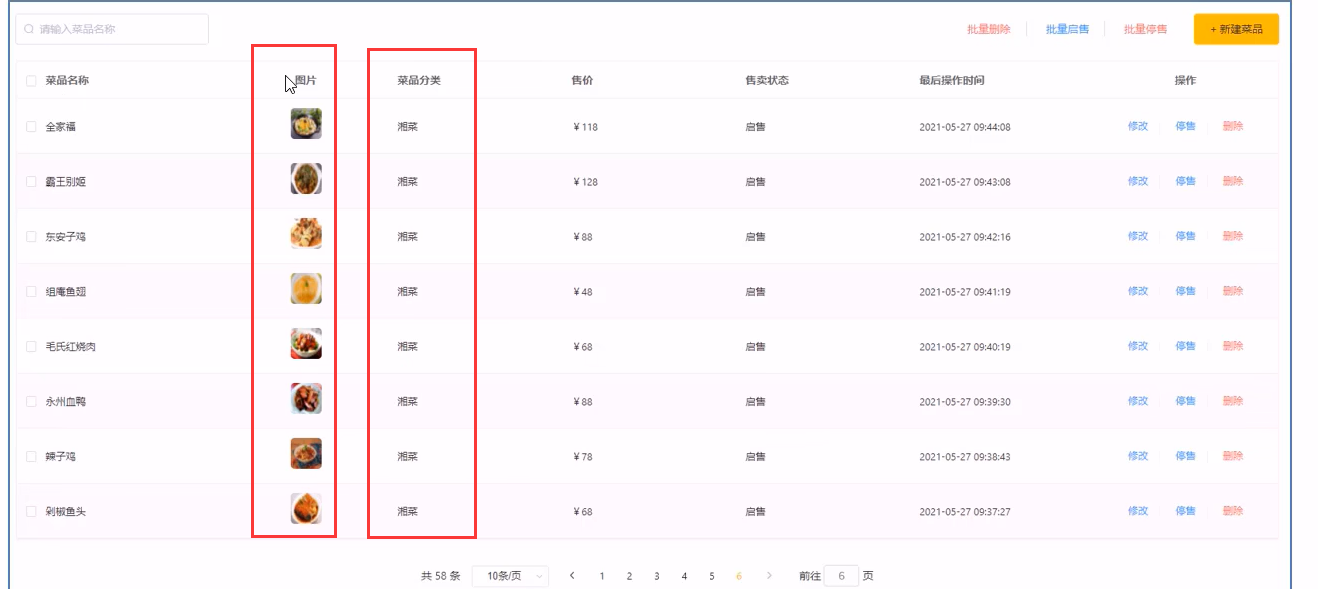Delete the 辣子鸡 dish row

tap(1233, 456)
